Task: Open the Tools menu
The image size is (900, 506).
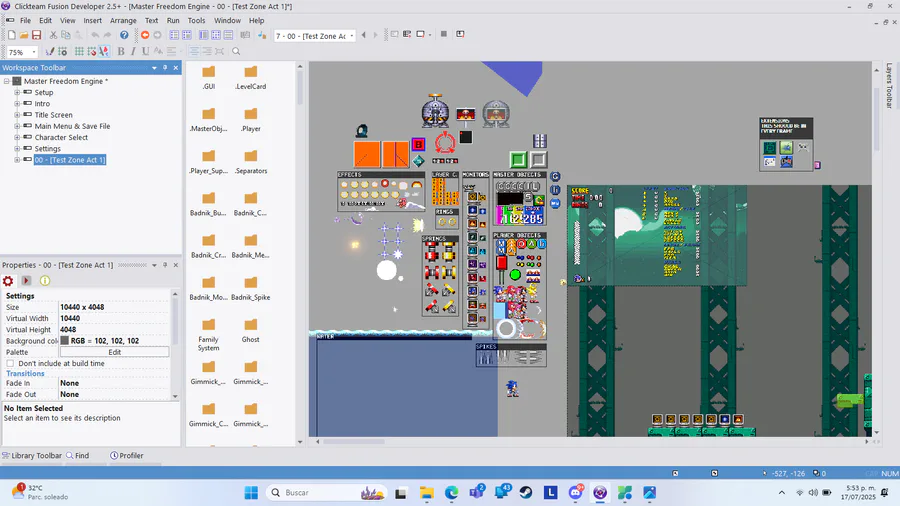Action: point(196,20)
